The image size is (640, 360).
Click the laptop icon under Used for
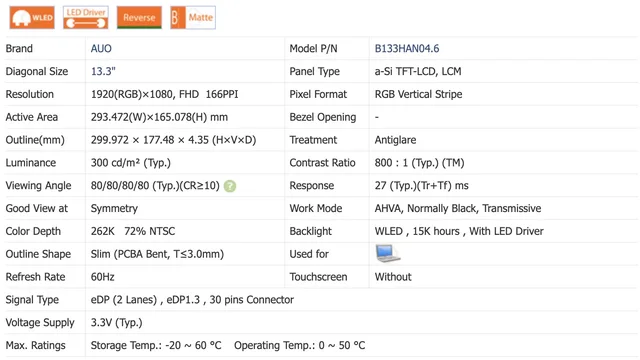[x=387, y=253]
